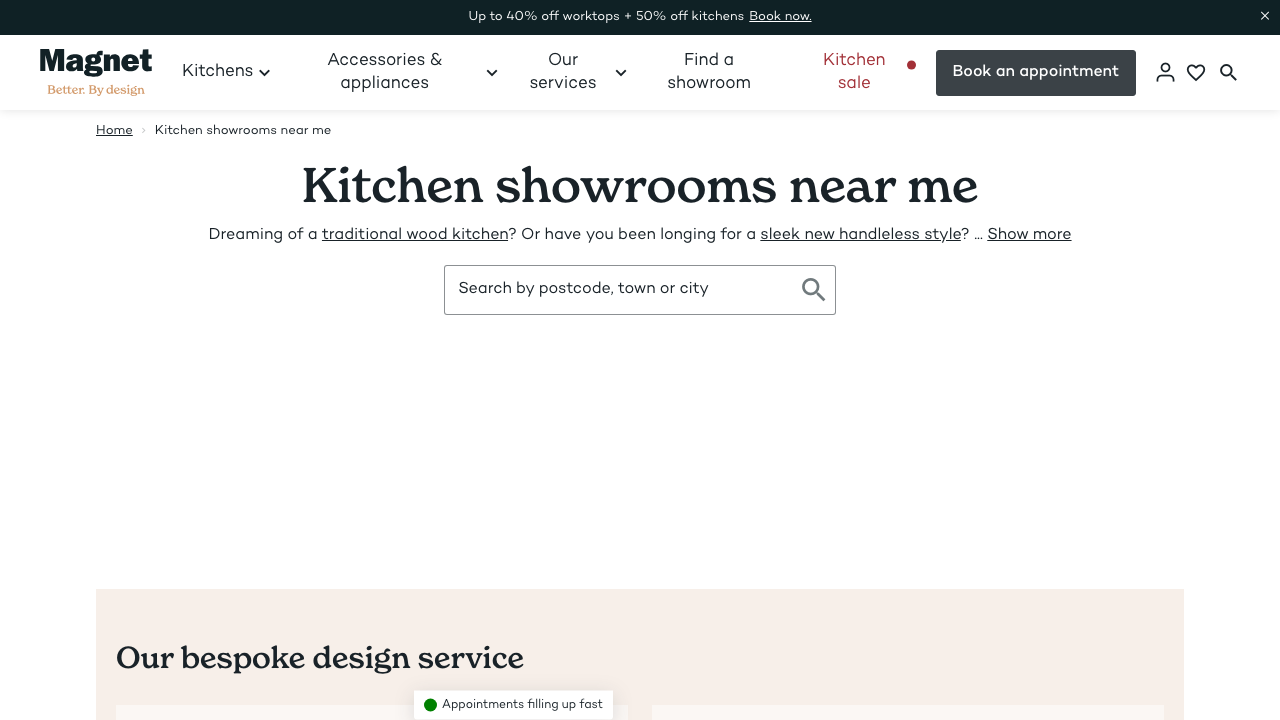Dismiss the top promo banner

tap(1265, 16)
